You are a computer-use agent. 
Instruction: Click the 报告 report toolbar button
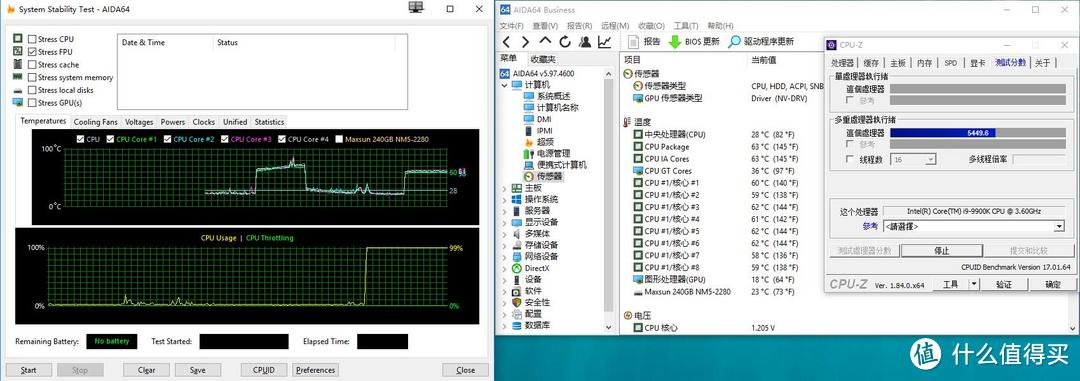(644, 42)
